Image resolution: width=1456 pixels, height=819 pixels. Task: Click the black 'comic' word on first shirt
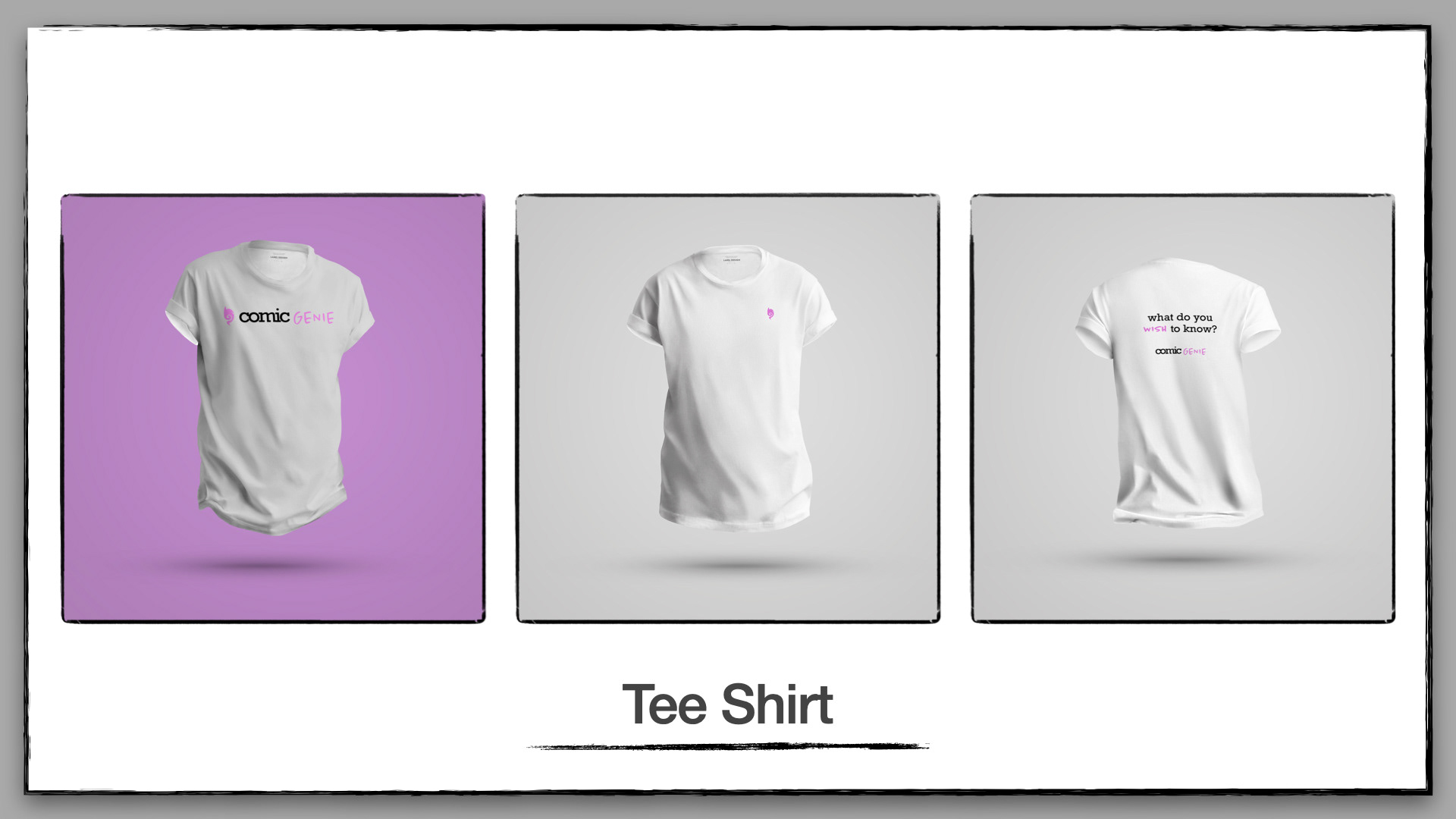265,316
